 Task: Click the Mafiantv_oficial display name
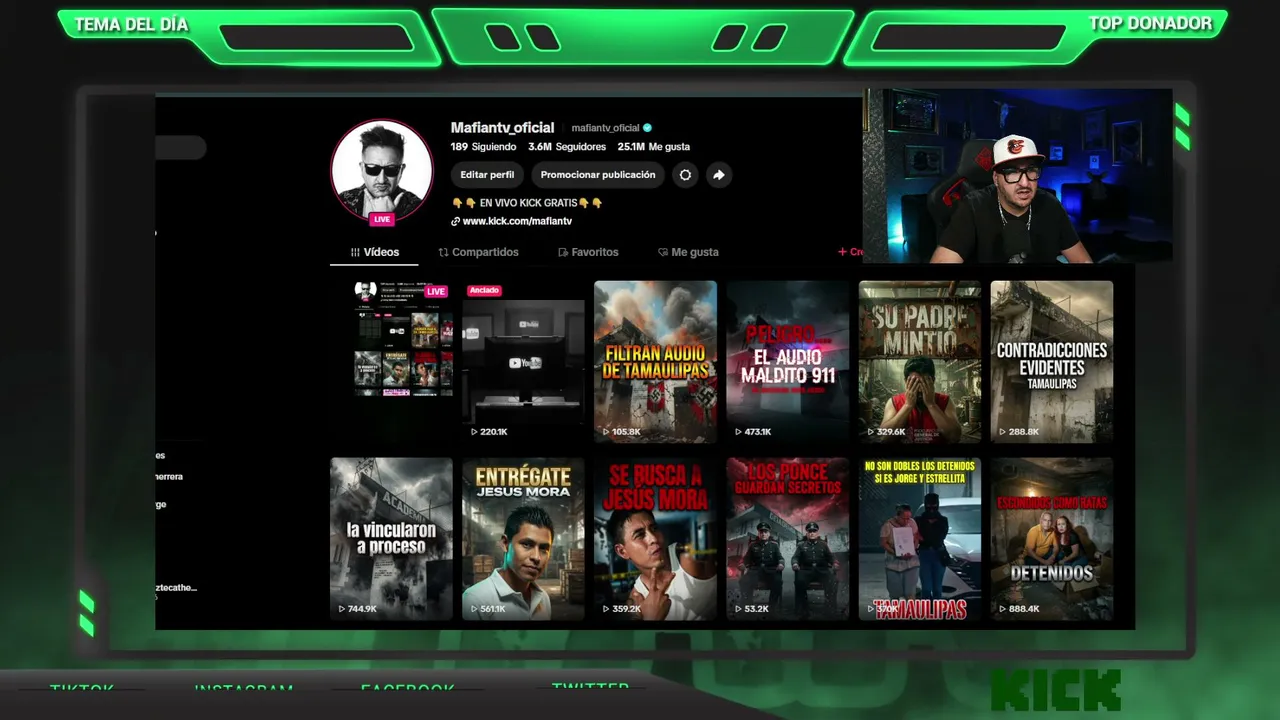point(502,128)
